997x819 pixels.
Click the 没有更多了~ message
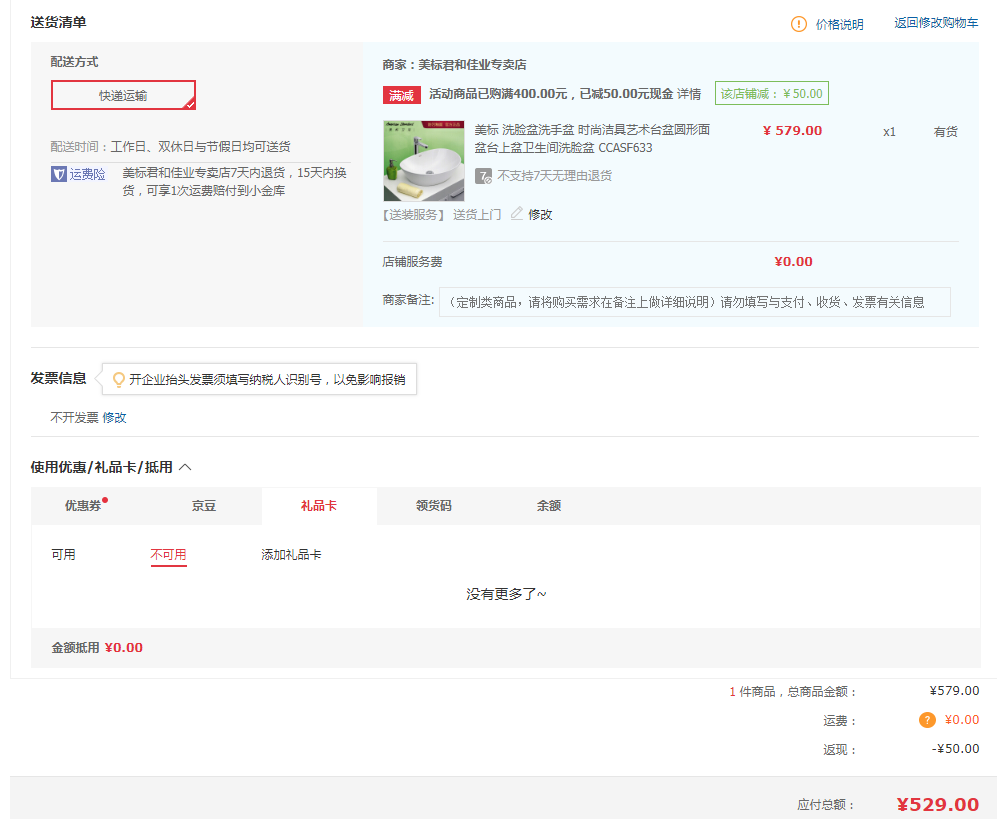[x=506, y=594]
